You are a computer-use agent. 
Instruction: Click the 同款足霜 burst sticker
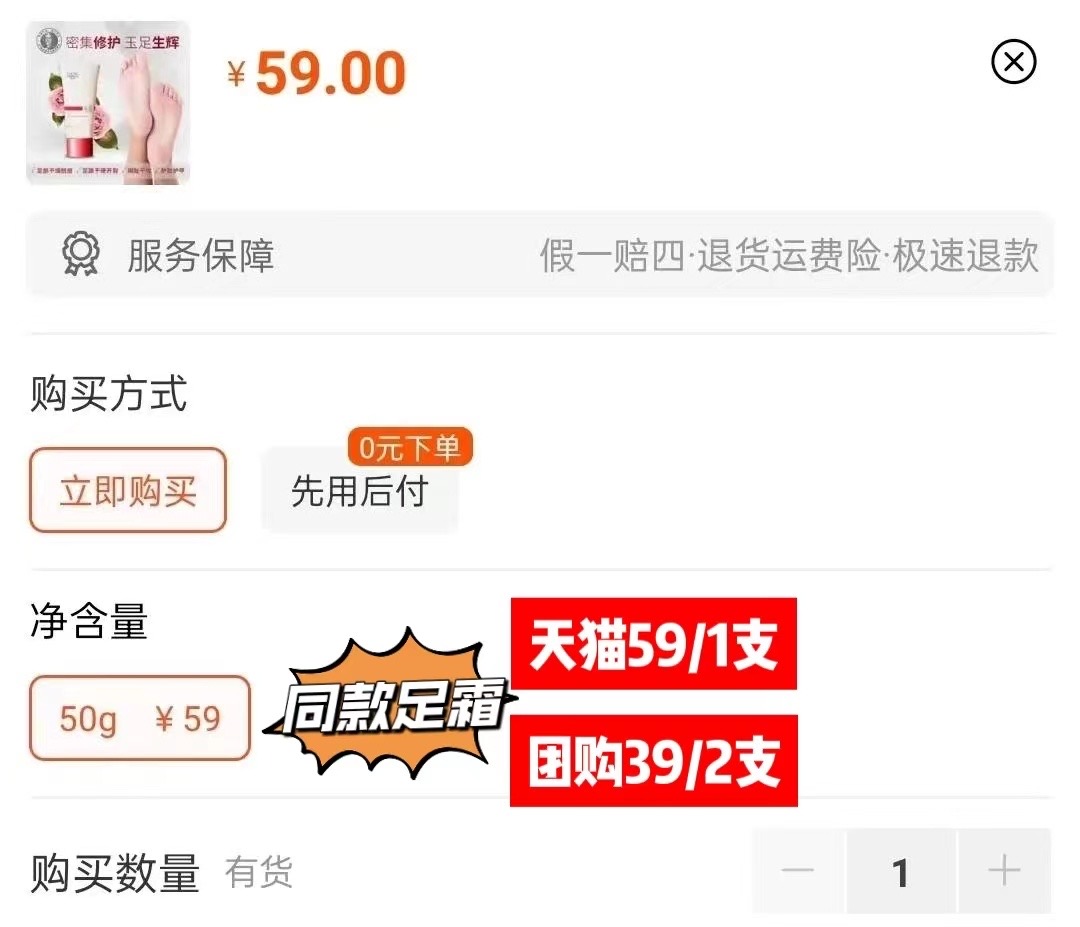tap(391, 705)
